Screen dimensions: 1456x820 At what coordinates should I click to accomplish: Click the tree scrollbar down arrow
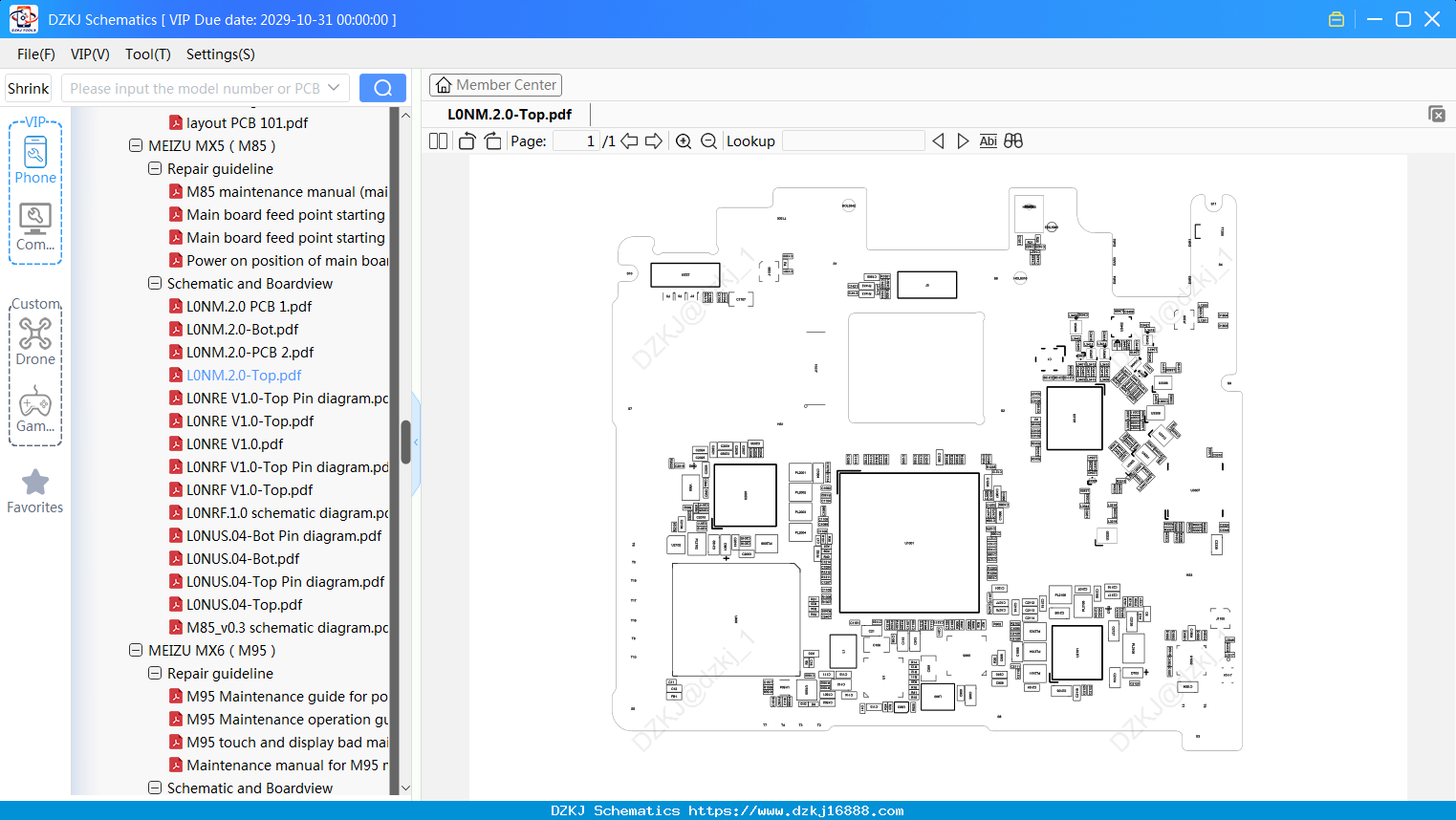tap(405, 788)
